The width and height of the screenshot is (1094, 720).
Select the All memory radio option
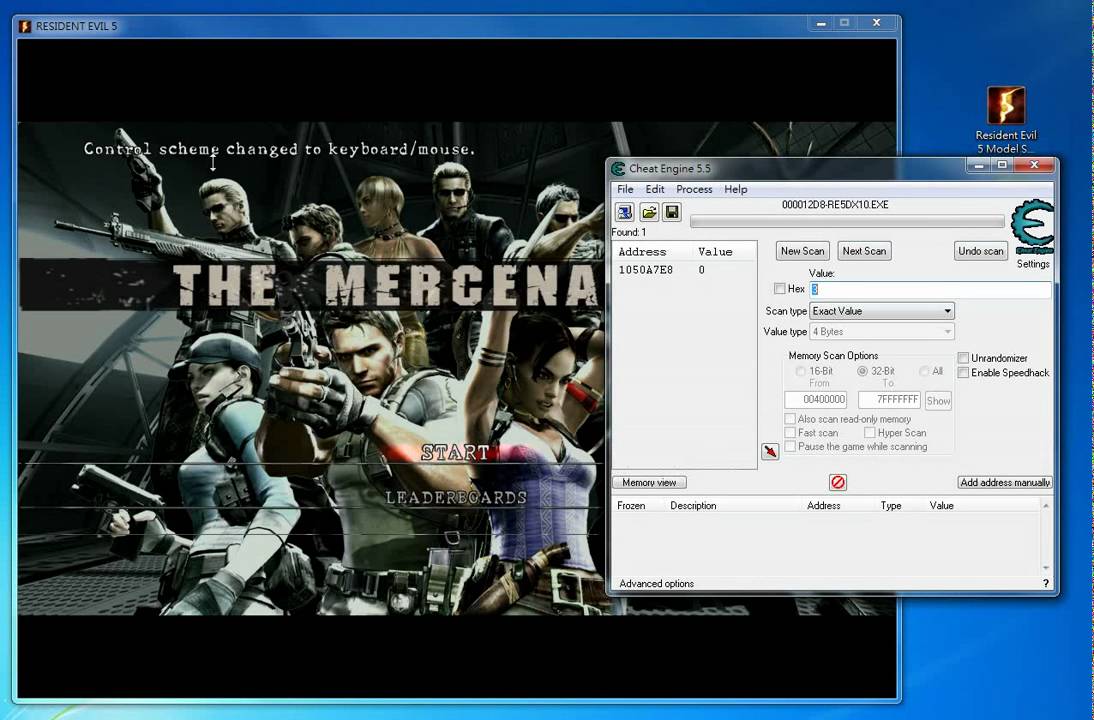924,371
